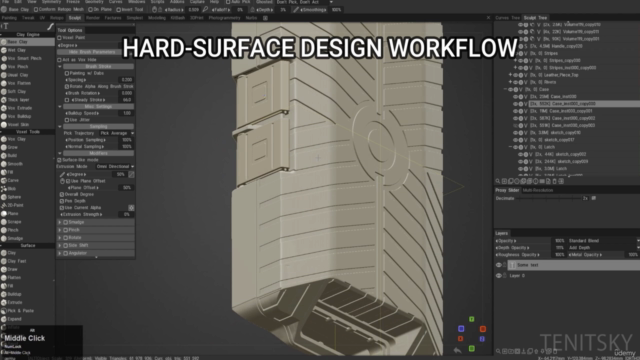
Task: Hide the Some text layer
Action: [498, 265]
